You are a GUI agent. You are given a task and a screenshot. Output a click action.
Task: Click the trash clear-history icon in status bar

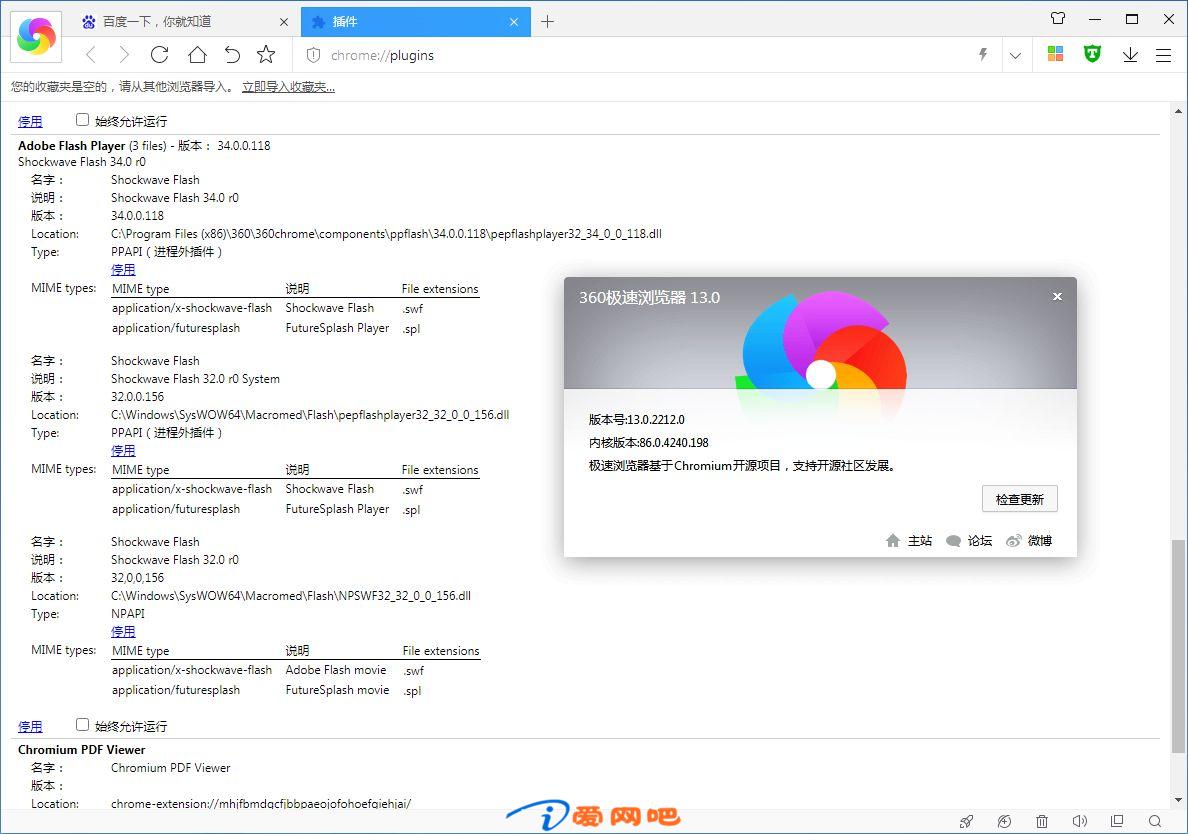coord(1042,821)
